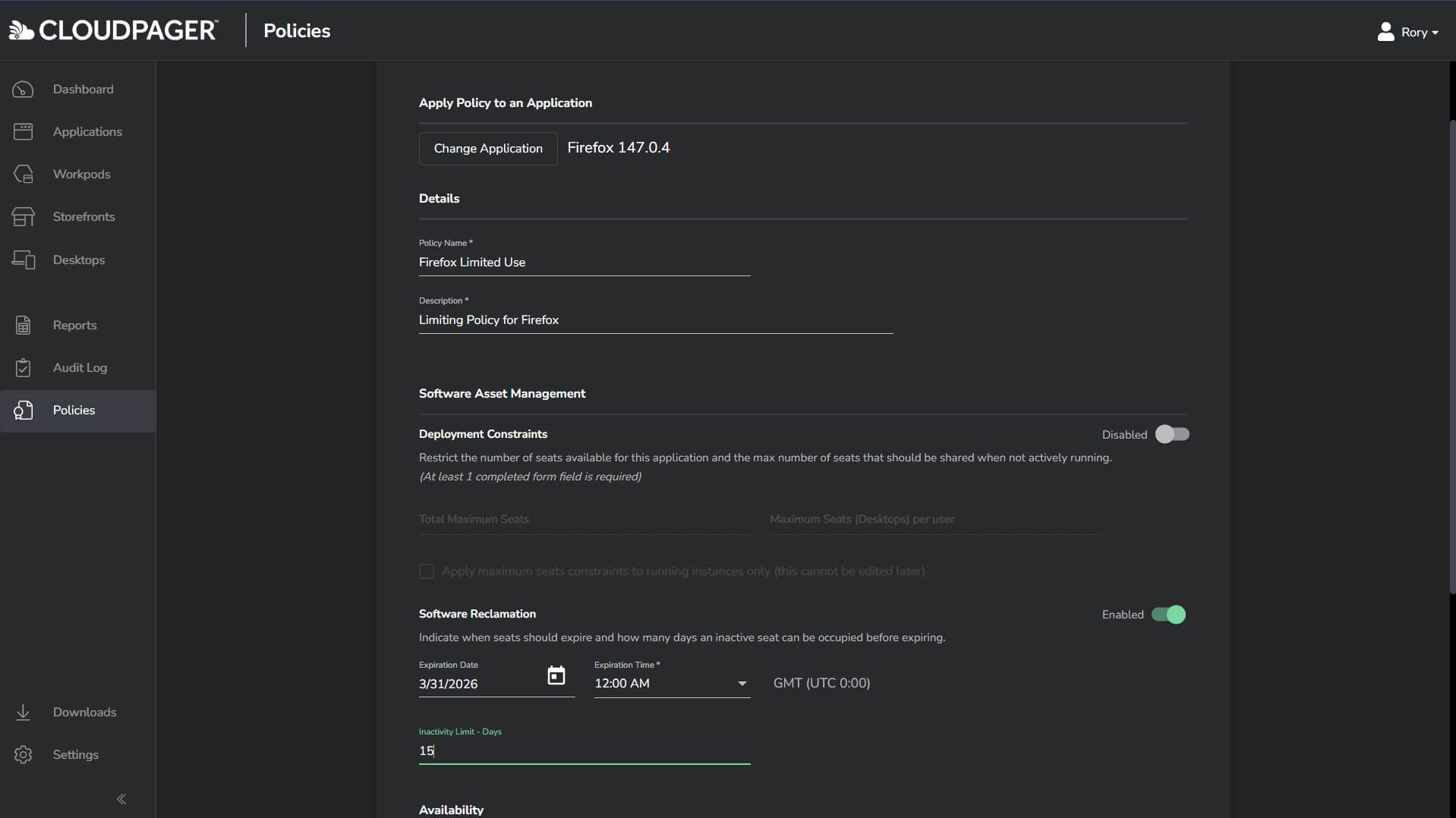Open Applications from the sidebar
1456x818 pixels.
77,132
